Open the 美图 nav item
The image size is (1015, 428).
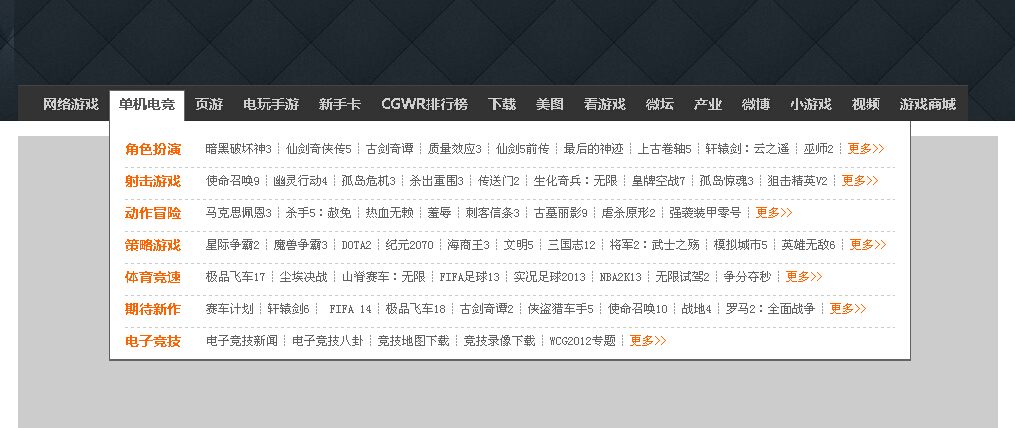point(550,104)
